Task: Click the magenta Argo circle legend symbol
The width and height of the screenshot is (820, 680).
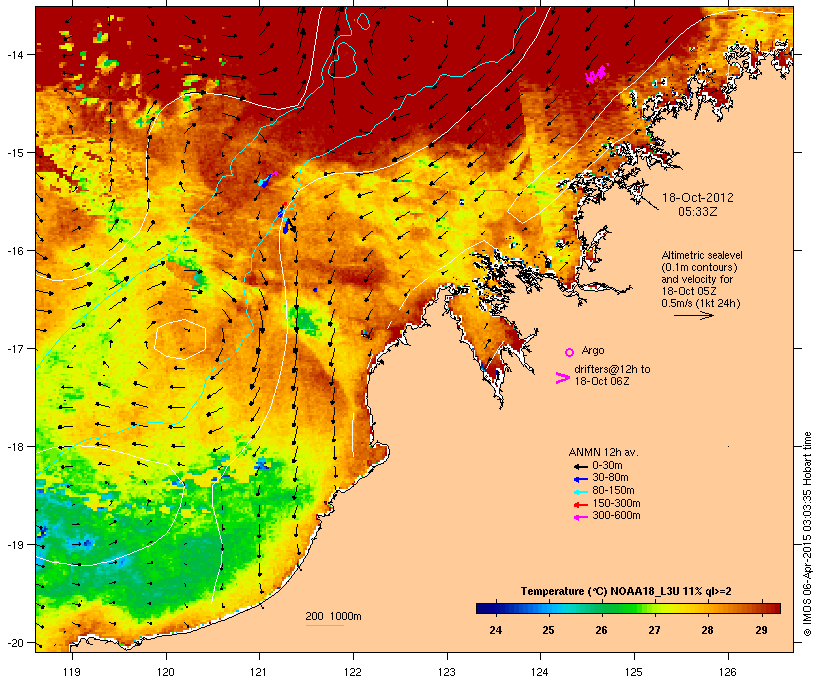Action: pyautogui.click(x=570, y=352)
